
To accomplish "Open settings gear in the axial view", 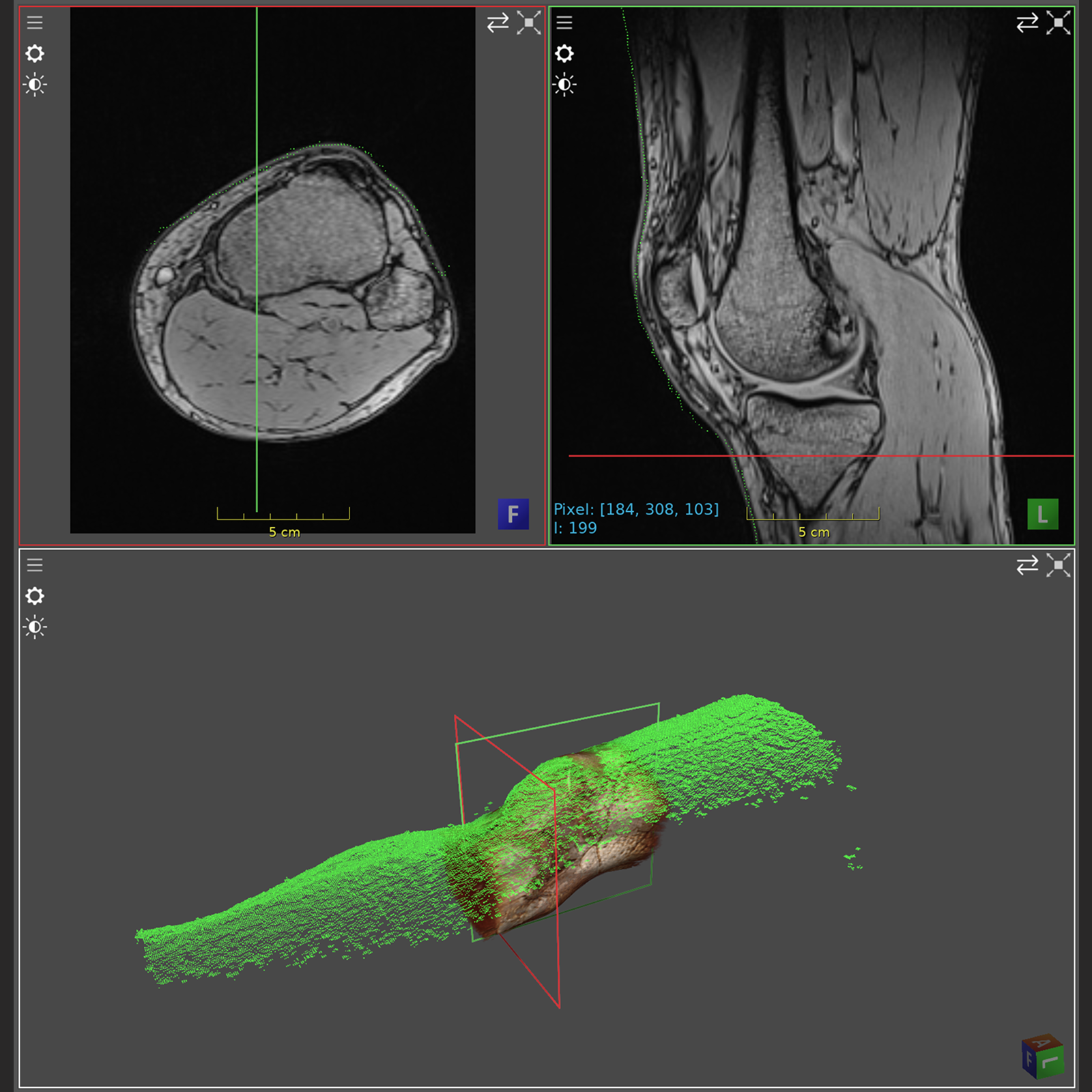I will tap(35, 54).
